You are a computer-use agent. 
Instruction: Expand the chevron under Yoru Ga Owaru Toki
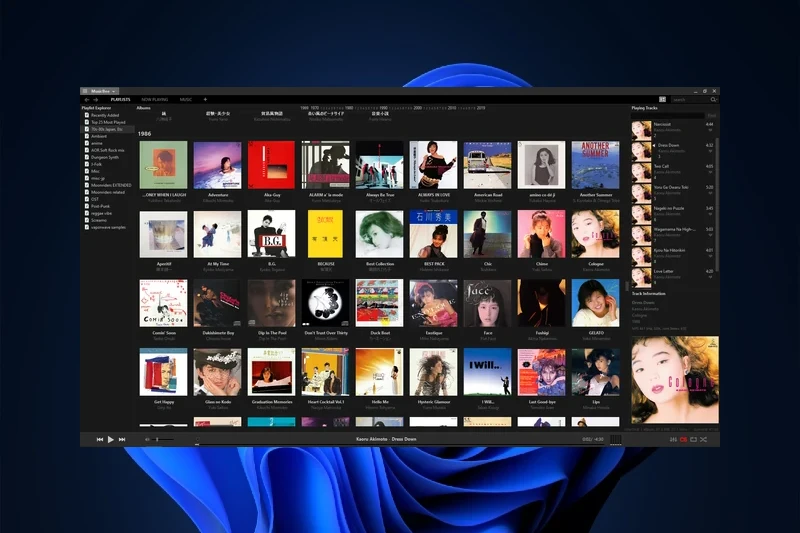[x=710, y=193]
